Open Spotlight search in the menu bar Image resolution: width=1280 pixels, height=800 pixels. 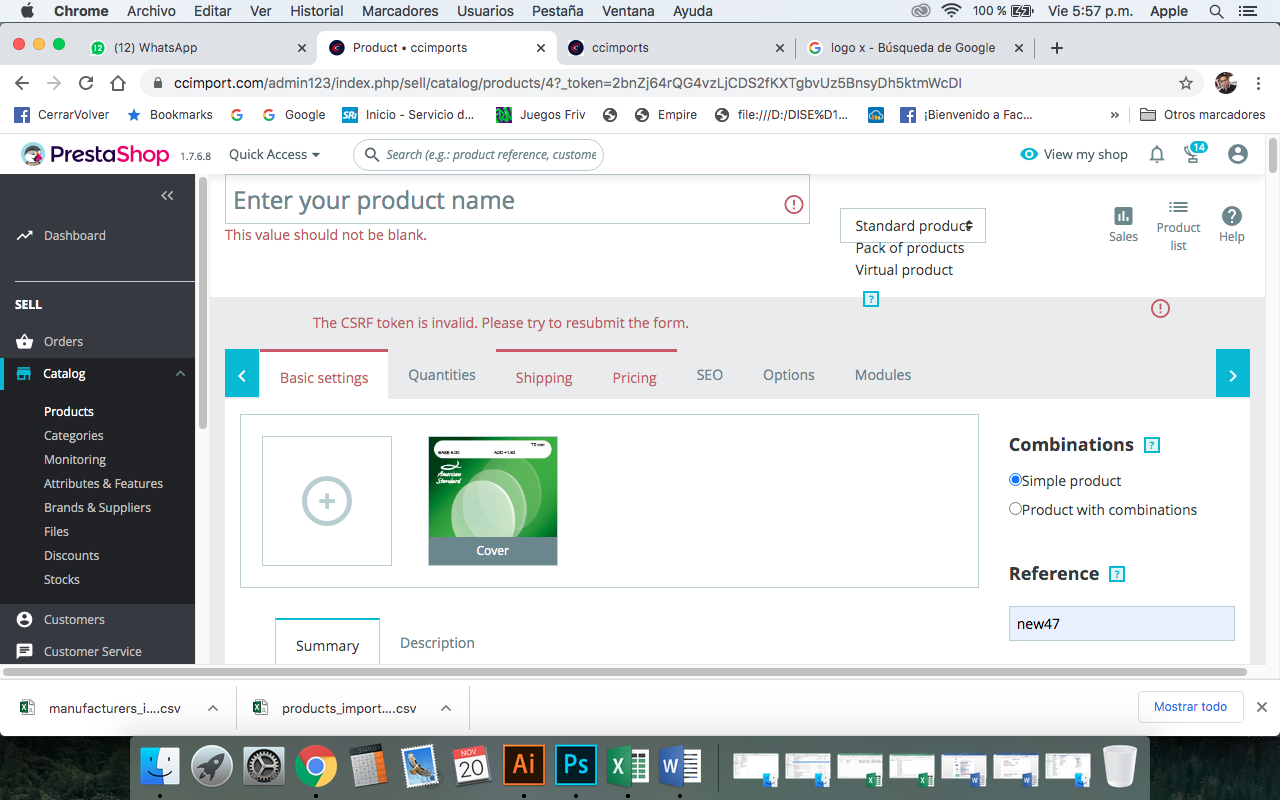pos(1216,11)
